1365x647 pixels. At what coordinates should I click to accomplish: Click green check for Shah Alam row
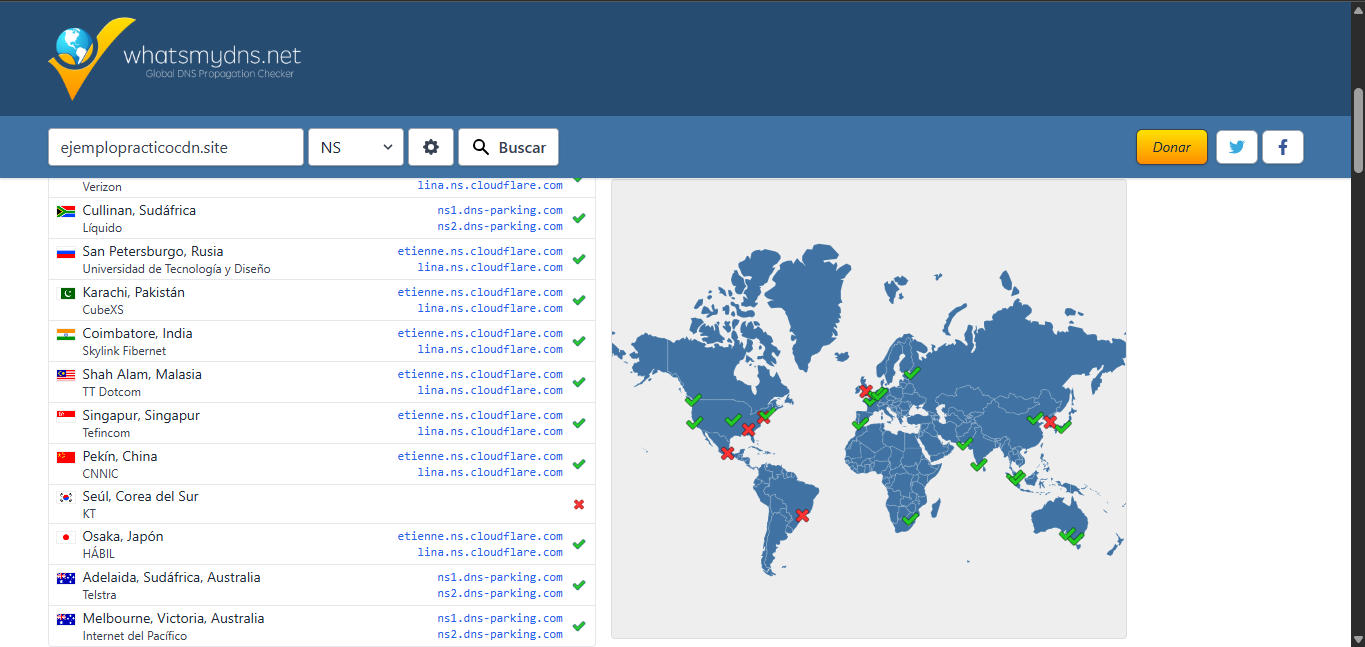[x=579, y=382]
